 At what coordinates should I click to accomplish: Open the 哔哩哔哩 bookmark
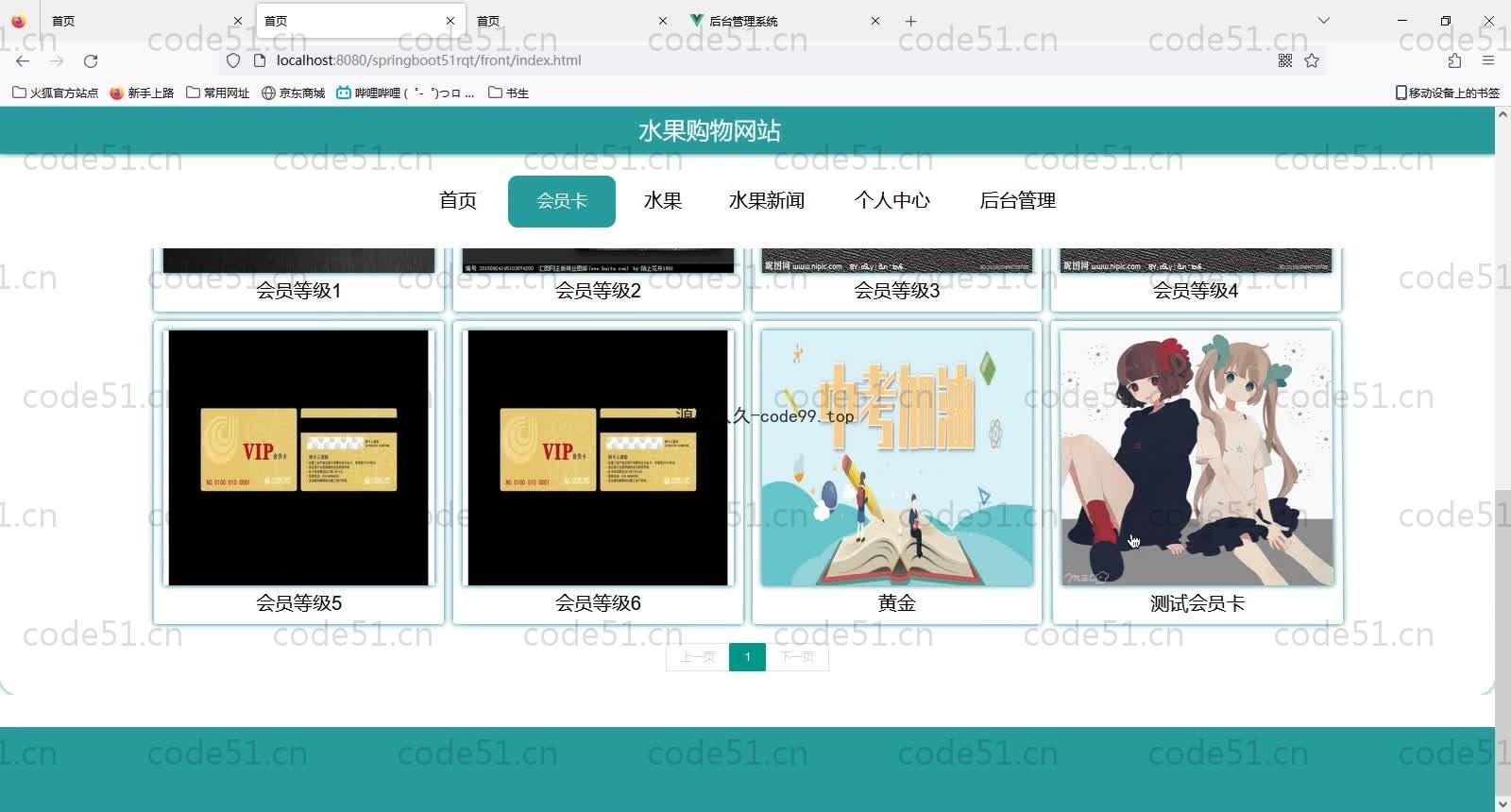click(x=405, y=93)
